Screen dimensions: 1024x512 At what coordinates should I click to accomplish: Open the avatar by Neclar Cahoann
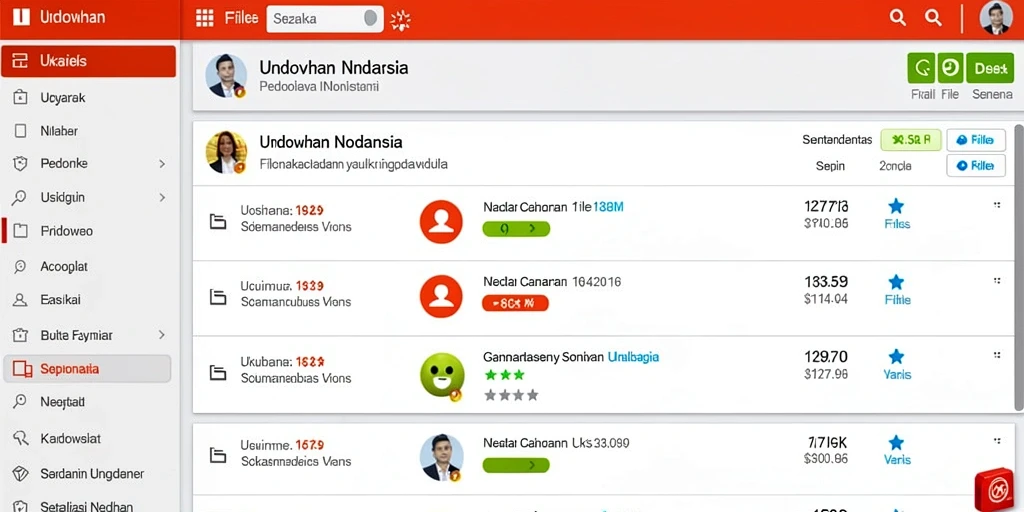441,456
